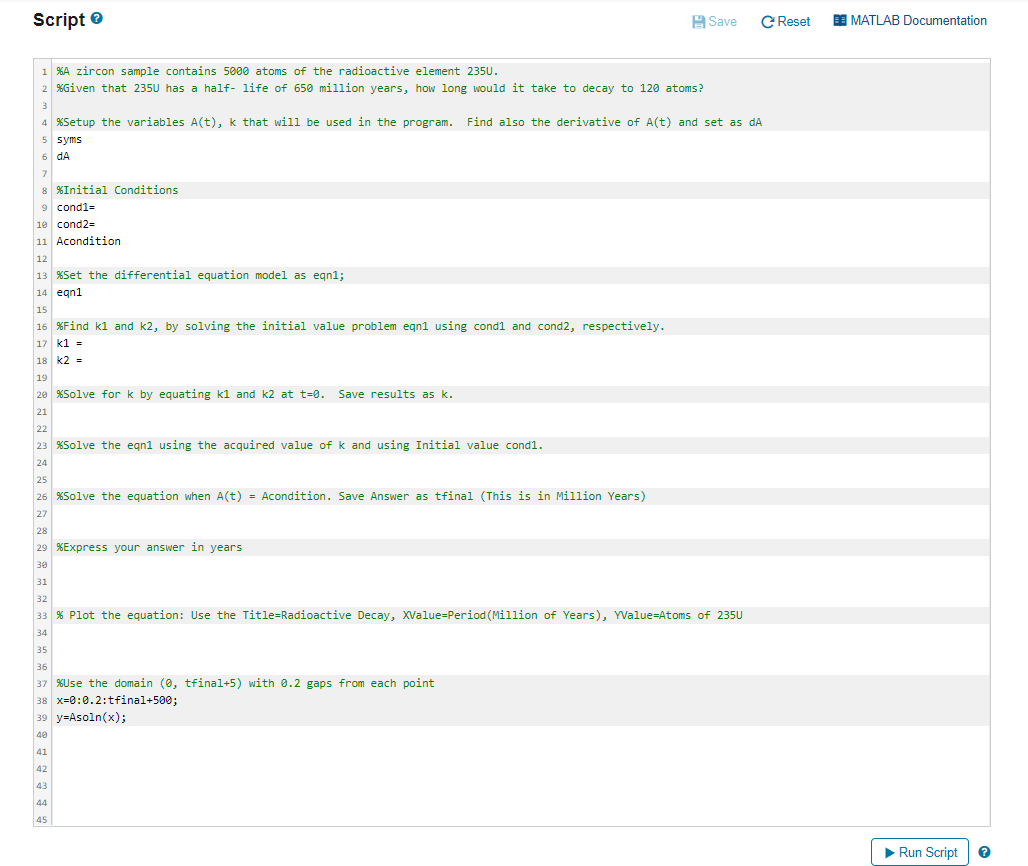
Task: Run the script
Action: tap(920, 852)
